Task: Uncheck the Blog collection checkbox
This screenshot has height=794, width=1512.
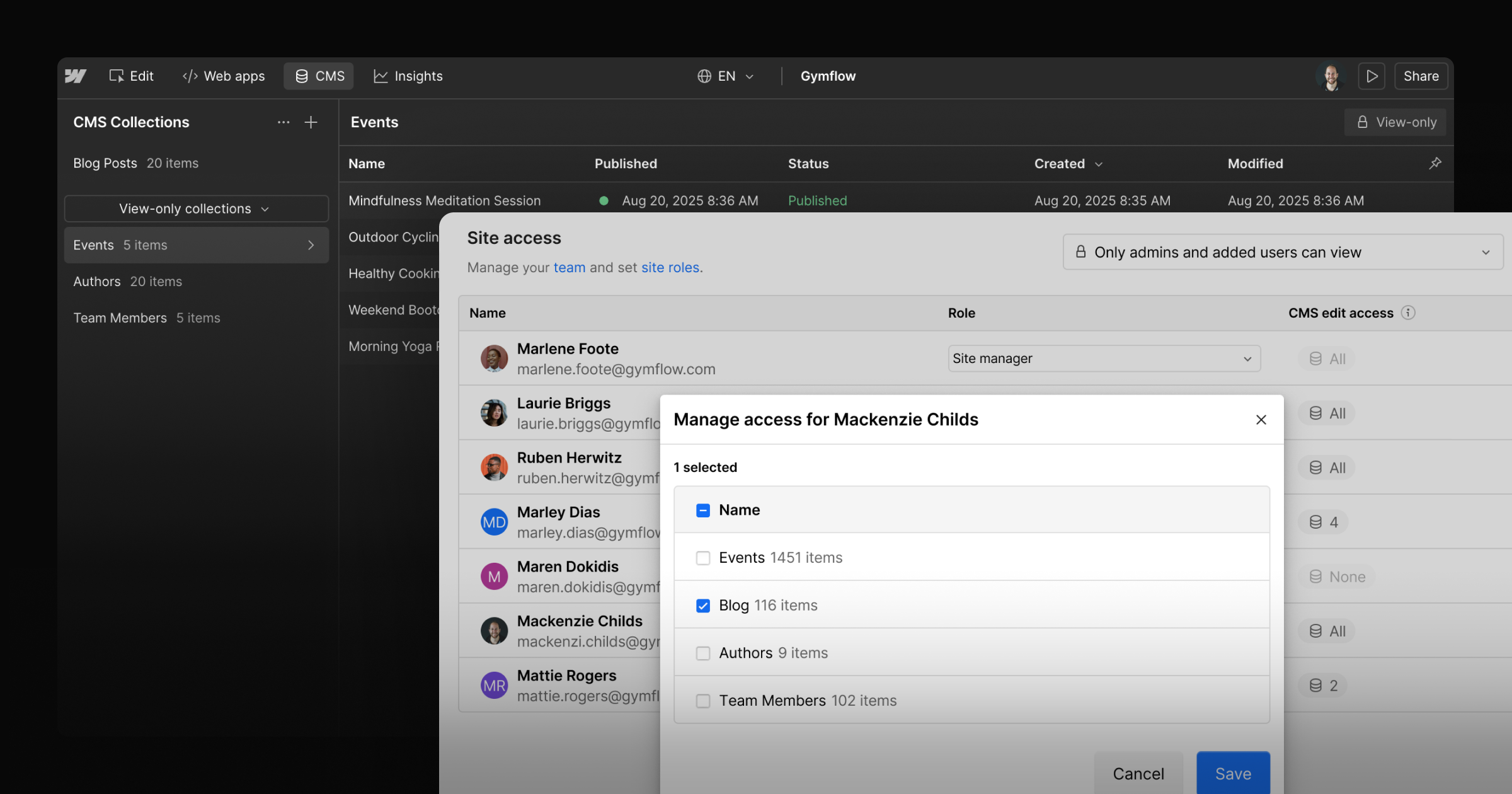Action: (703, 606)
